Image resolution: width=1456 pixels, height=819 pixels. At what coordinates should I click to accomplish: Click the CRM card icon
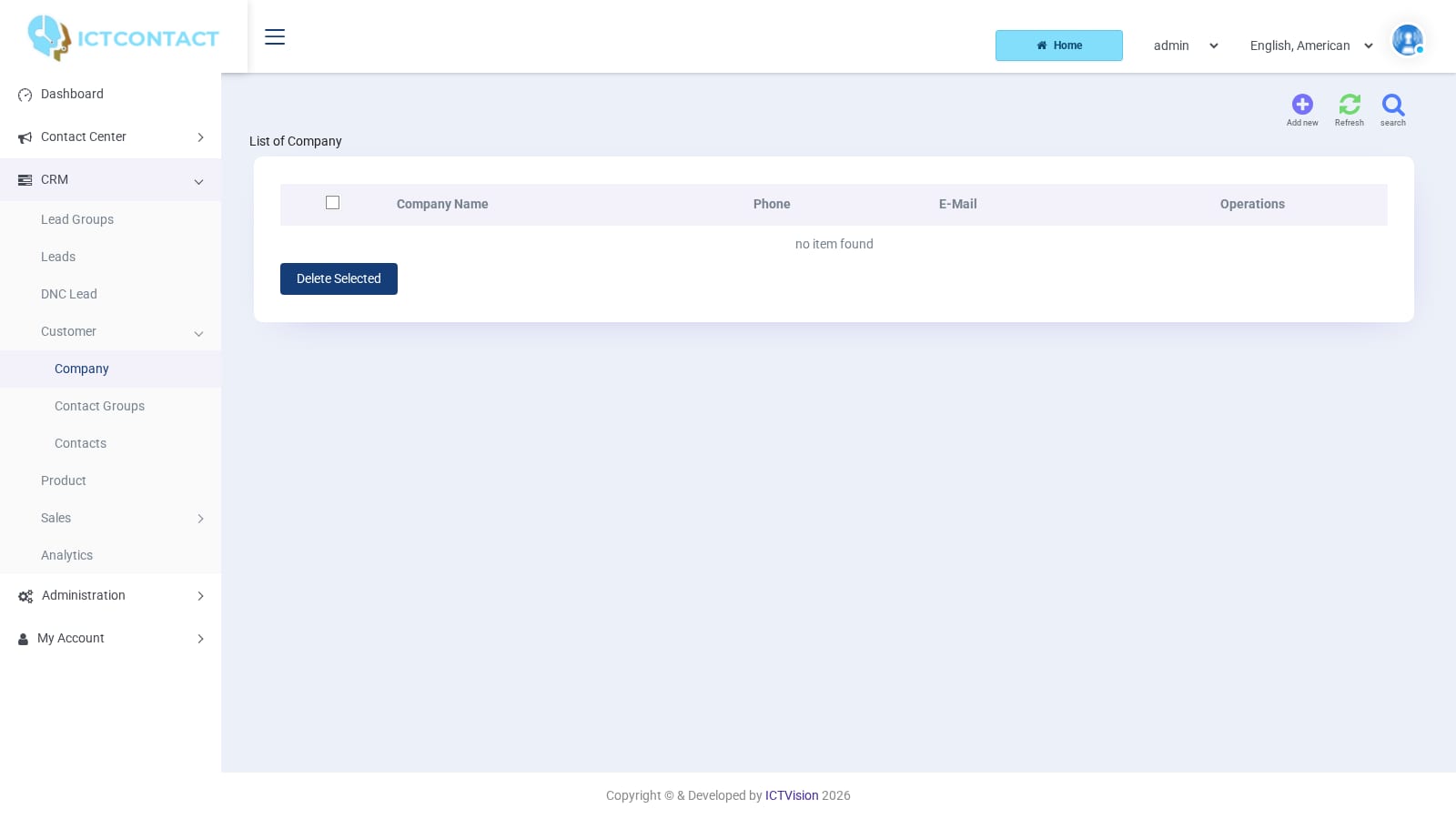[x=25, y=180]
